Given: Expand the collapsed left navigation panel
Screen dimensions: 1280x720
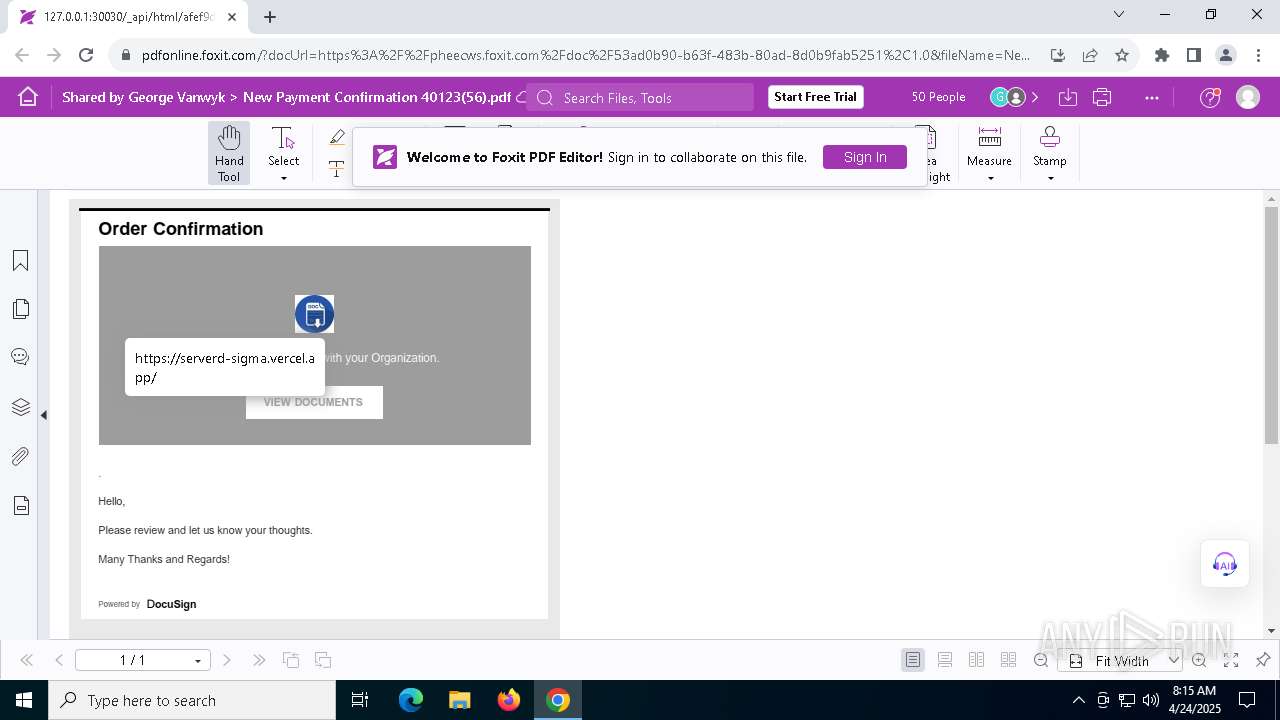Looking at the screenshot, I should [44, 415].
